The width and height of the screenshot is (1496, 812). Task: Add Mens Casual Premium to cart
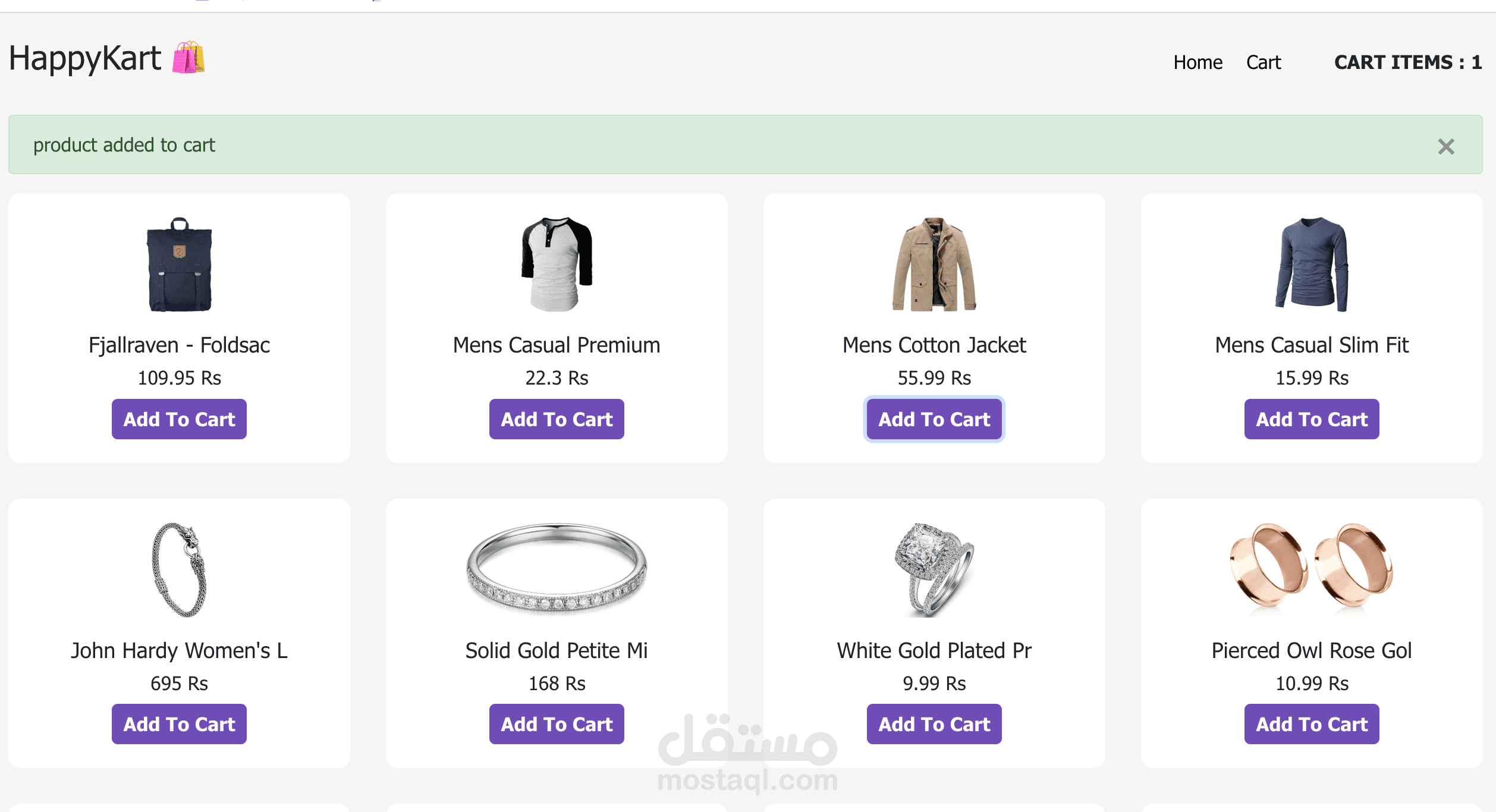point(557,419)
